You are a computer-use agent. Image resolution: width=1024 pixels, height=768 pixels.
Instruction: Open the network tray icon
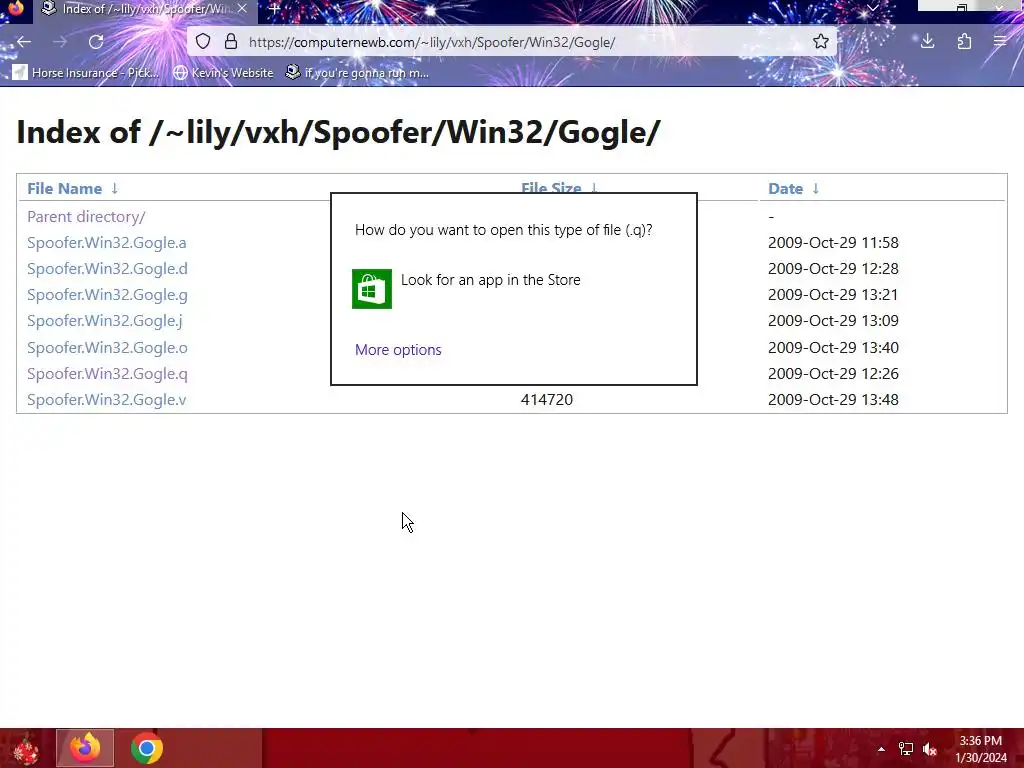click(x=906, y=749)
